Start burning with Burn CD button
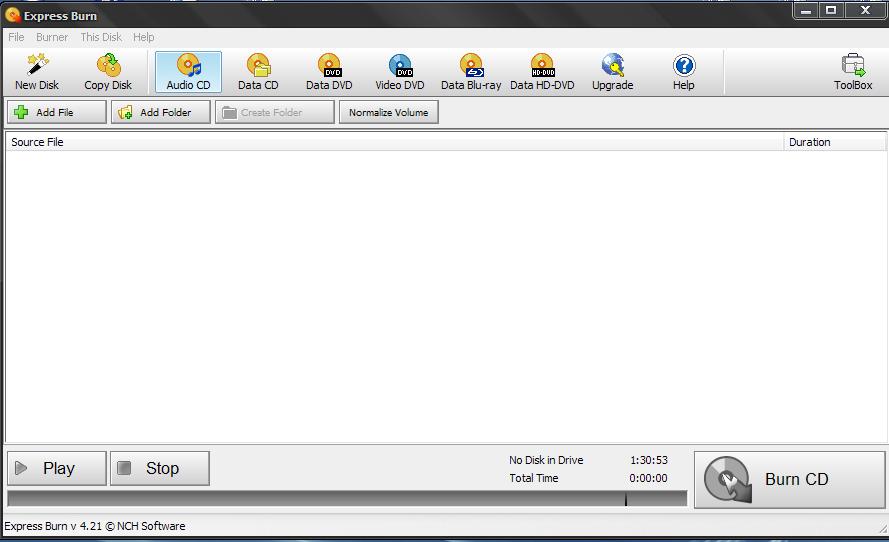This screenshot has height=542, width=889. click(x=789, y=480)
